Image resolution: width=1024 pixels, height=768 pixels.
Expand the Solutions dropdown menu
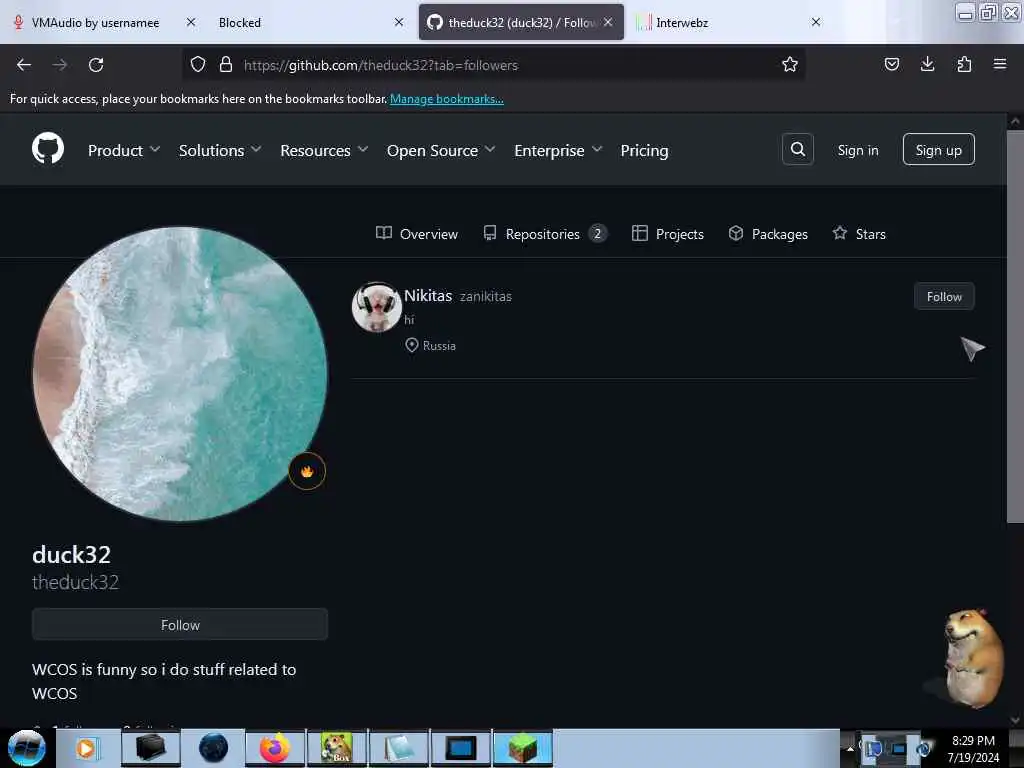pyautogui.click(x=220, y=150)
